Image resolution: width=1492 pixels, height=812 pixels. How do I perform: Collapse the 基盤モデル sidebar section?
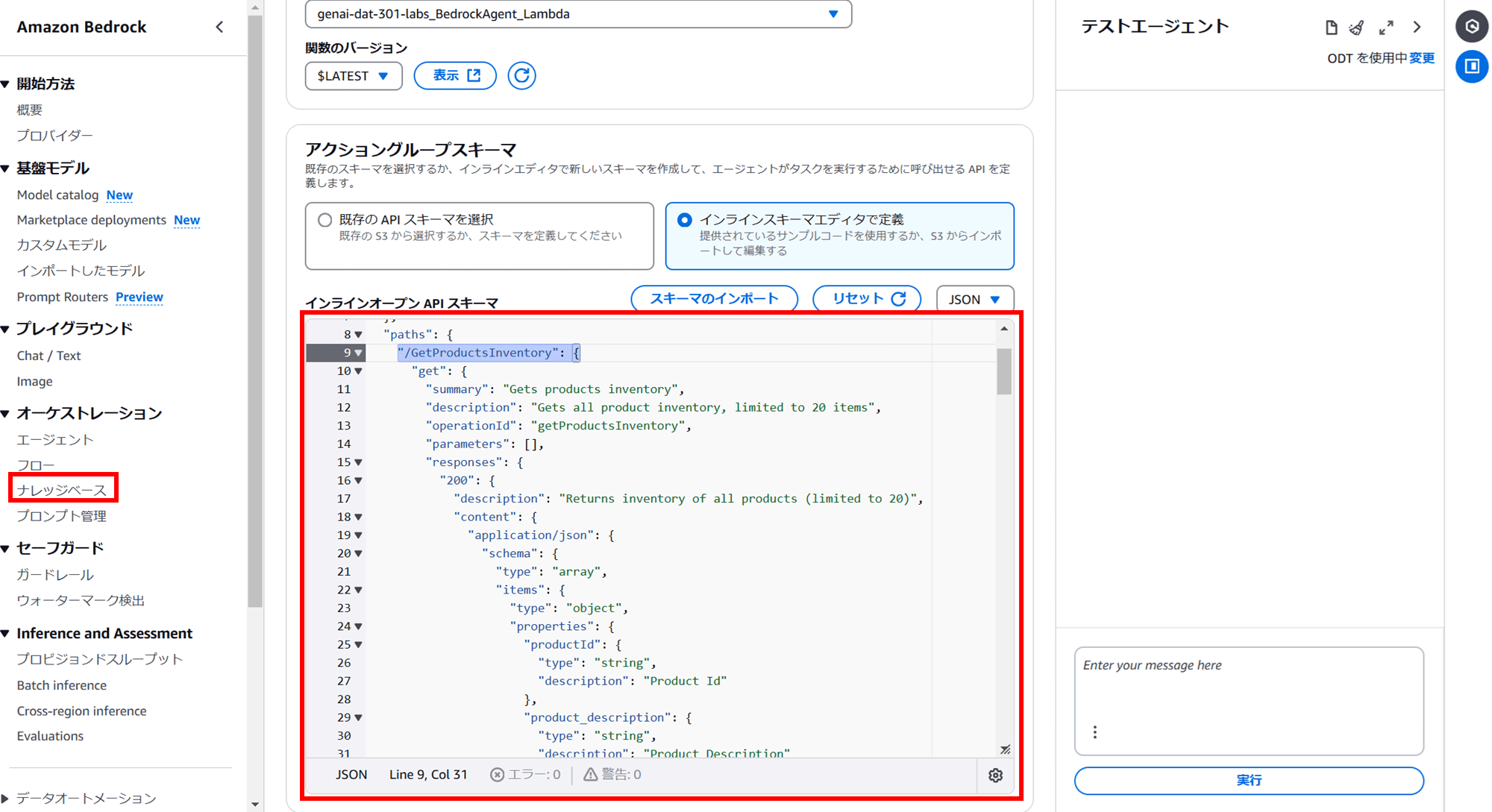[6, 169]
